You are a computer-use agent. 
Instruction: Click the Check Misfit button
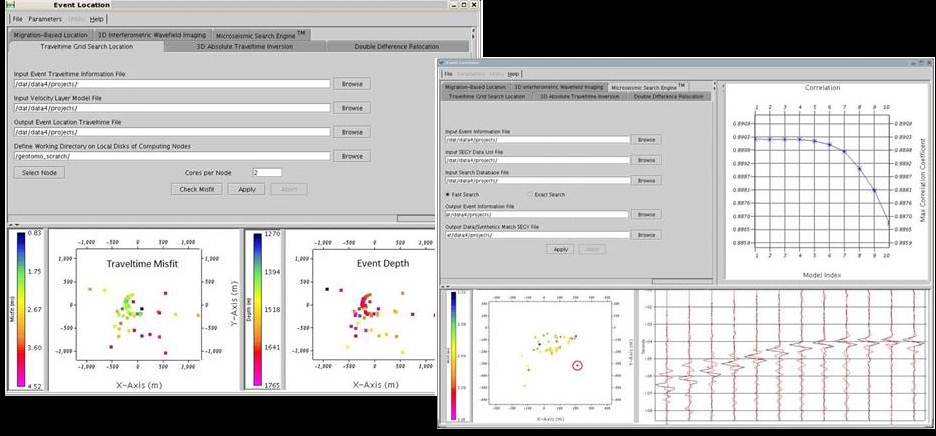point(196,189)
